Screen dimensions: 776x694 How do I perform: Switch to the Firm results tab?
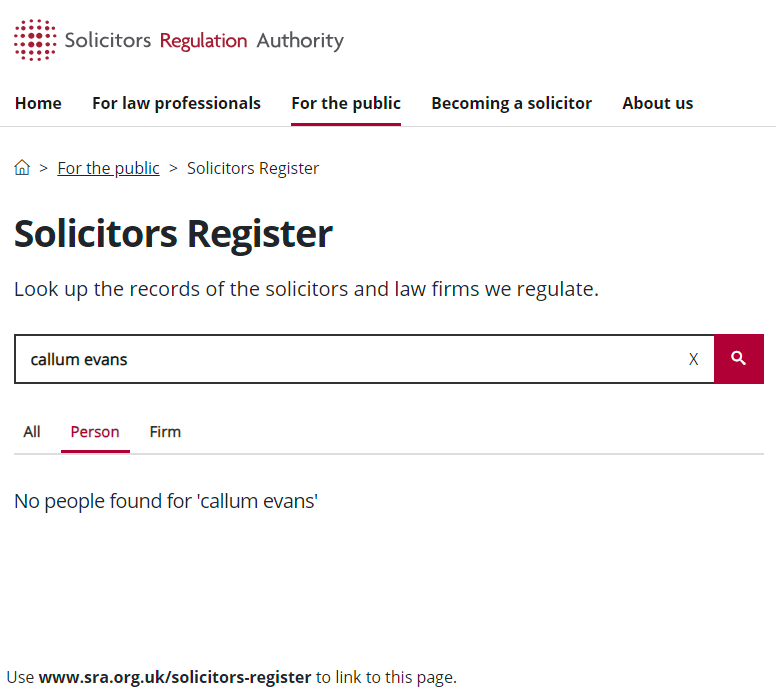[165, 432]
